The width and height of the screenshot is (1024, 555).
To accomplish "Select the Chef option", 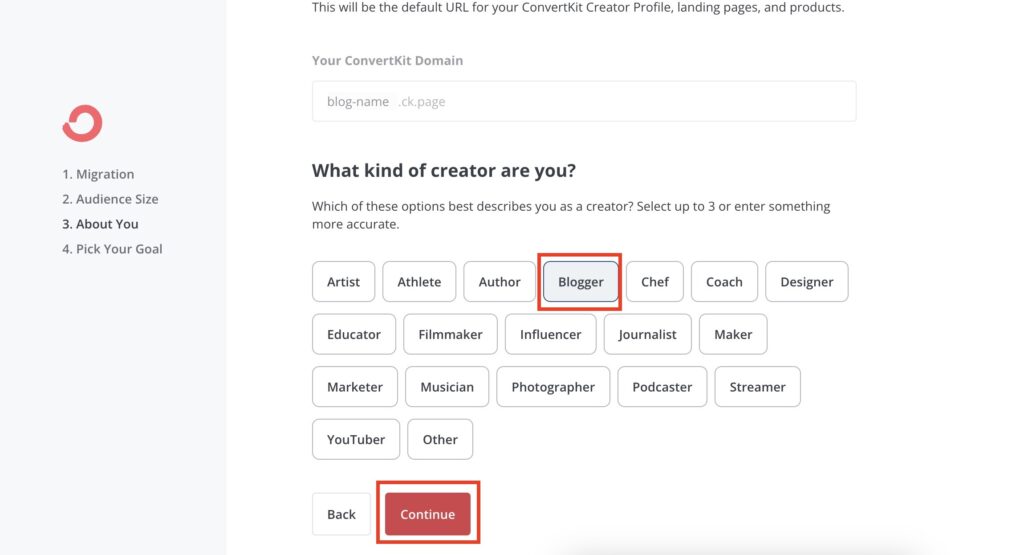I will coord(654,281).
